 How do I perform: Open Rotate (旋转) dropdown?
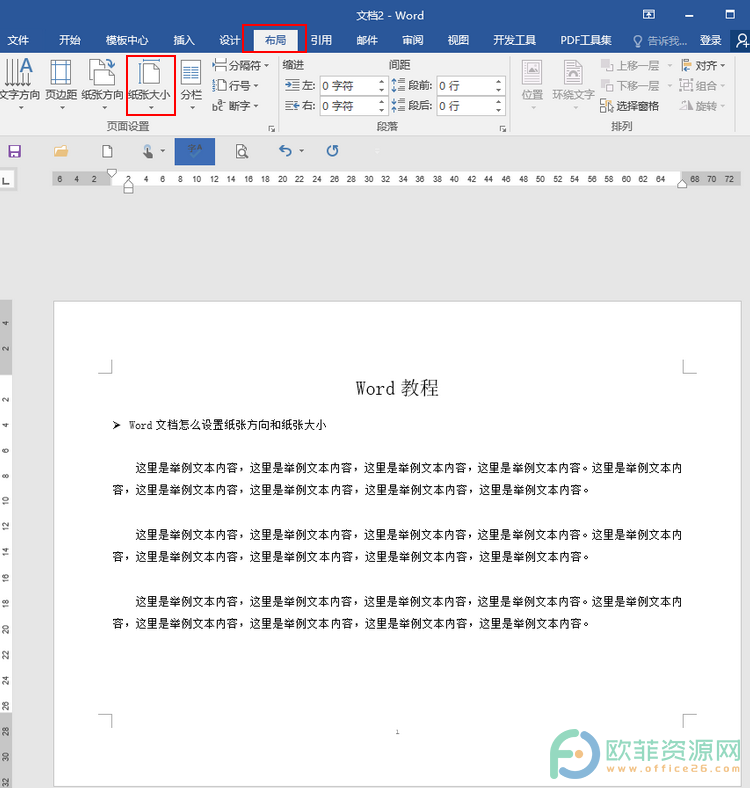tap(702, 106)
